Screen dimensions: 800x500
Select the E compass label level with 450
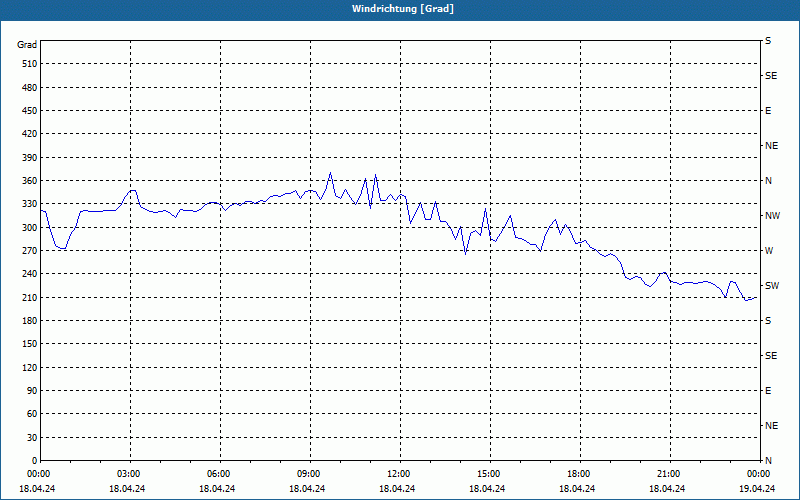click(768, 111)
